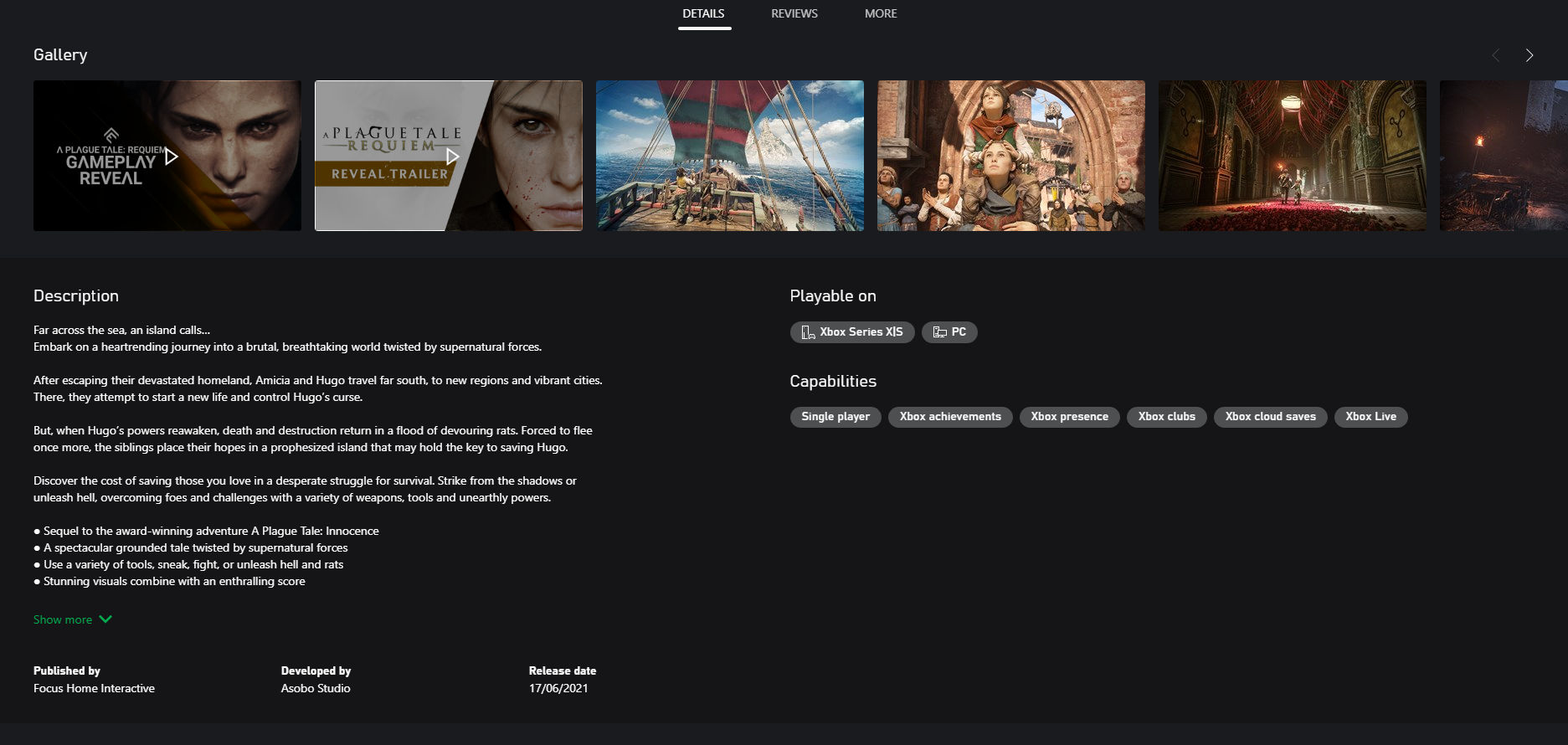Image resolution: width=1568 pixels, height=745 pixels.
Task: Click the Playable on heading
Action: tap(833, 296)
